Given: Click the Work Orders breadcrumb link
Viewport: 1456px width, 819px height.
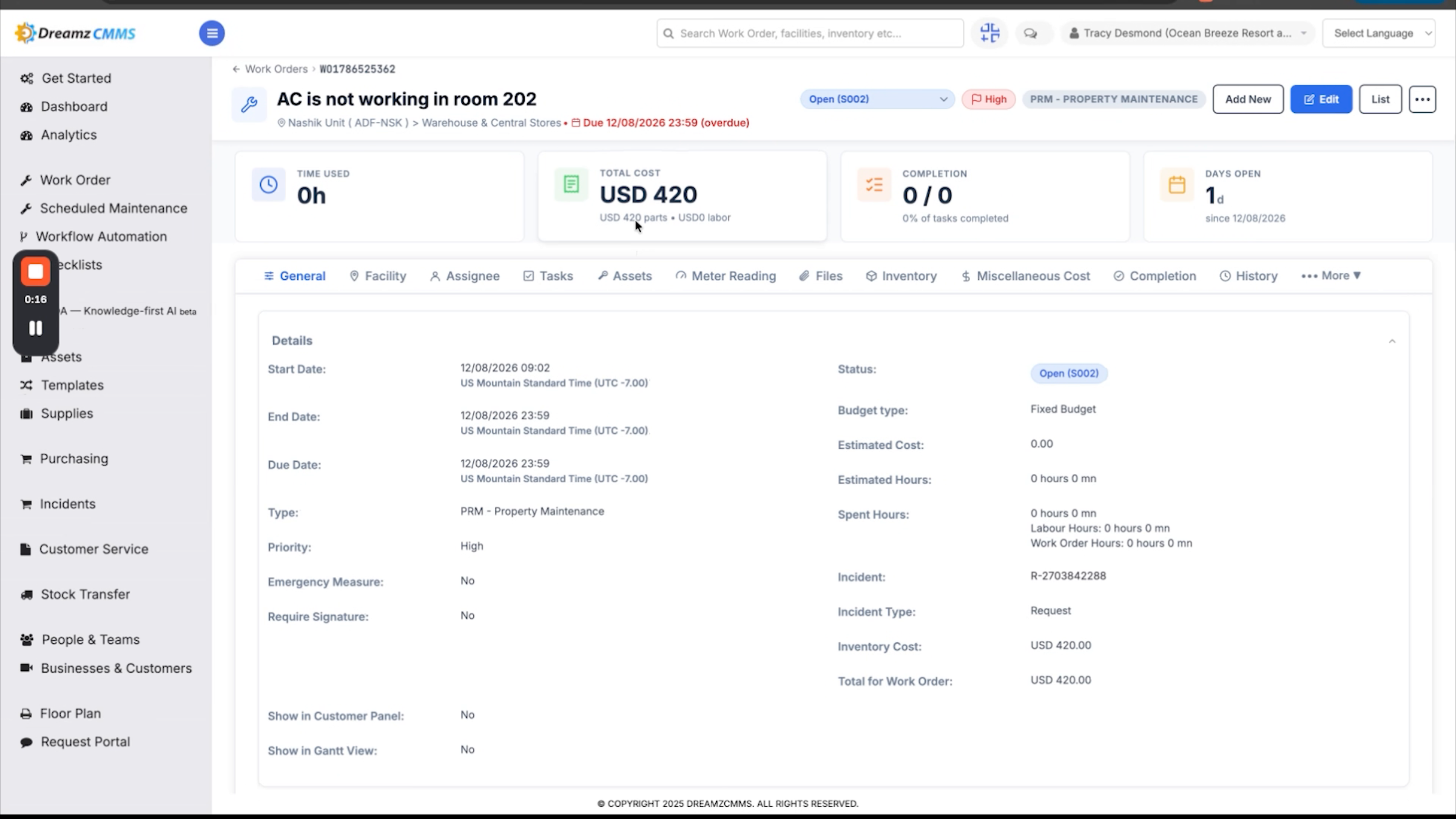Looking at the screenshot, I should [x=276, y=69].
